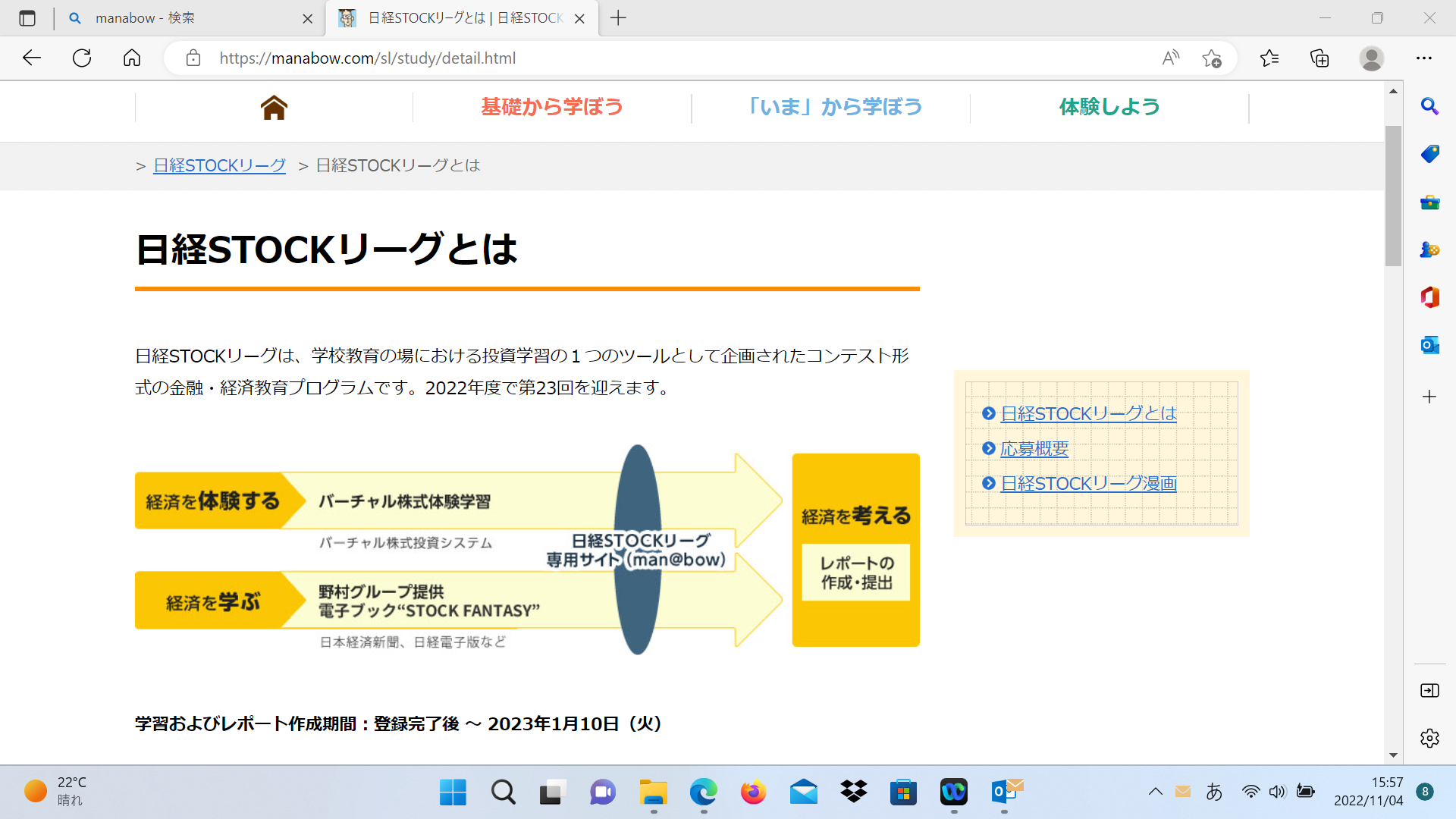Open browser home page icon
The height and width of the screenshot is (819, 1456).
coord(132,58)
